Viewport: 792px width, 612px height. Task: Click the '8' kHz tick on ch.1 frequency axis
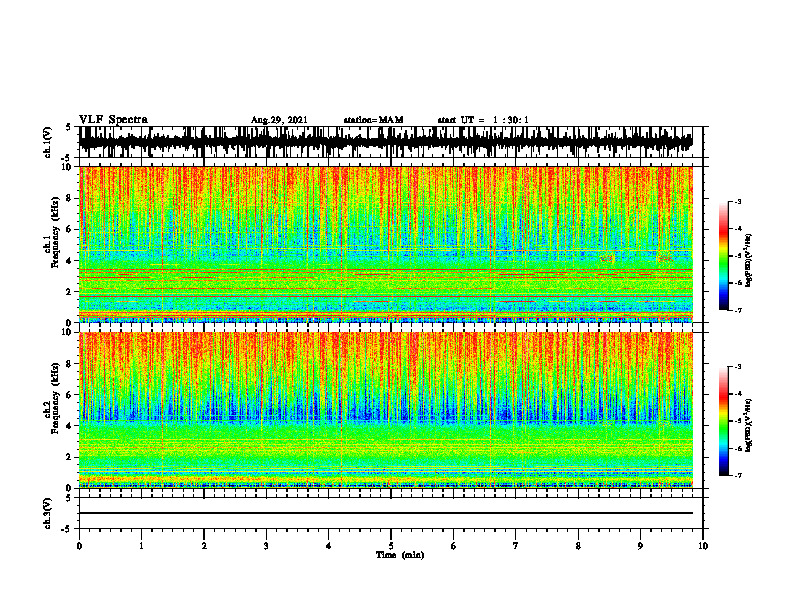pyautogui.click(x=70, y=198)
